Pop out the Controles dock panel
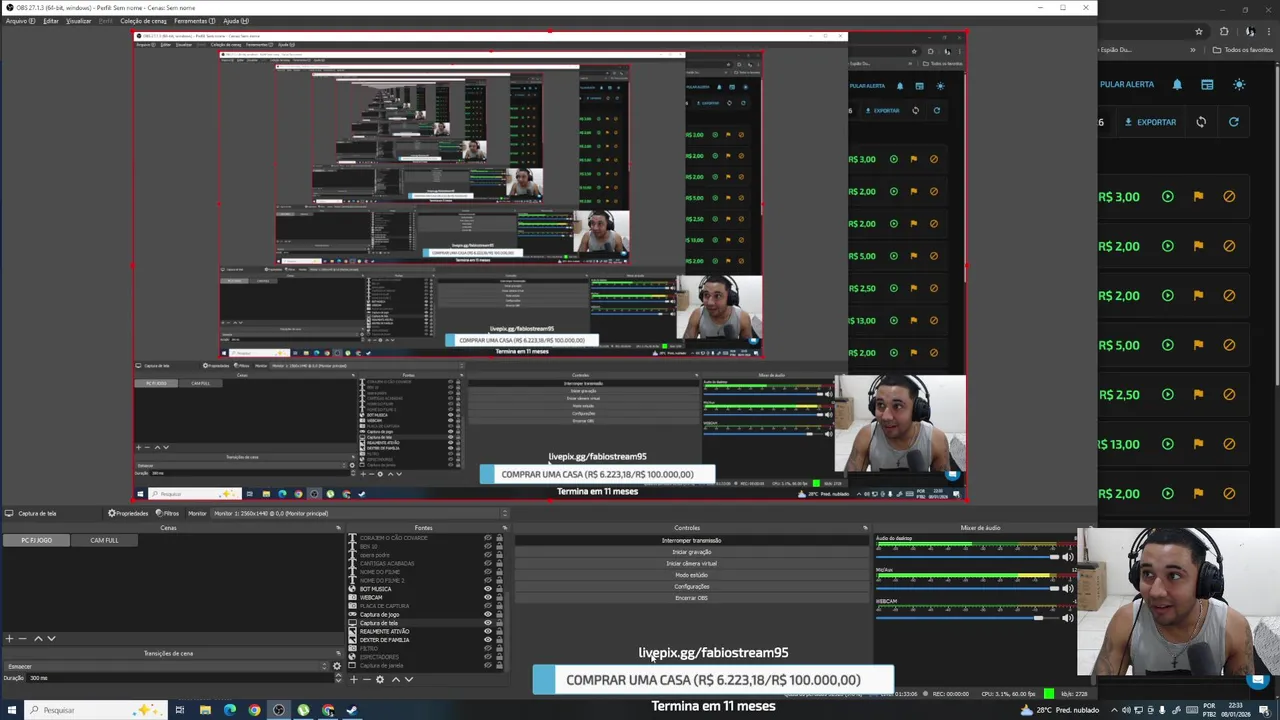The width and height of the screenshot is (1280, 720). click(865, 528)
